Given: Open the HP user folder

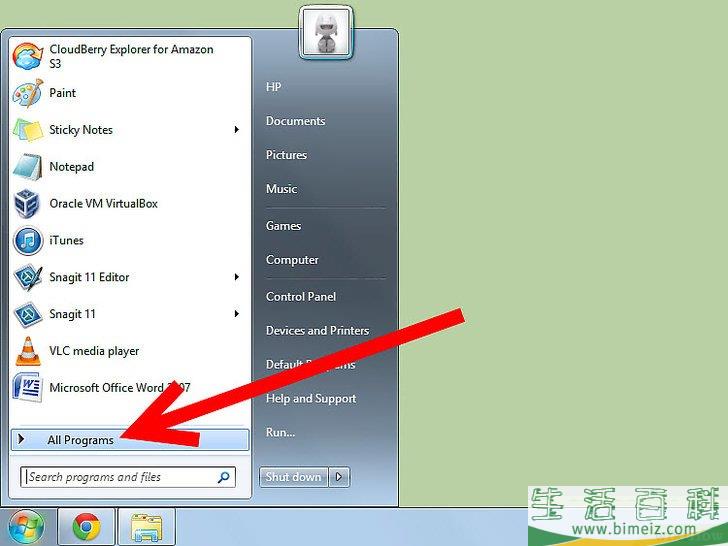Looking at the screenshot, I should coord(273,87).
